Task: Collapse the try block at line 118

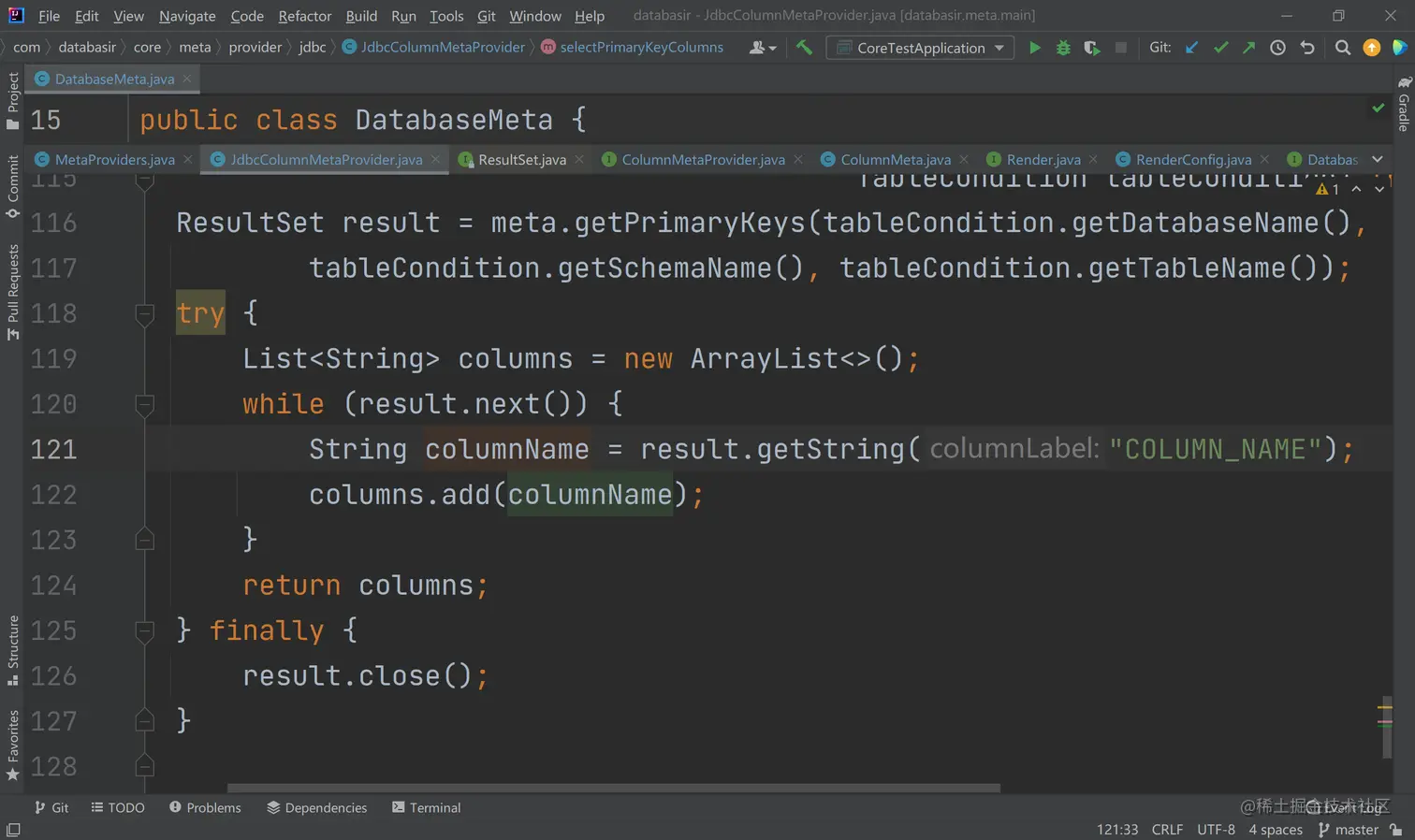Action: tap(144, 313)
